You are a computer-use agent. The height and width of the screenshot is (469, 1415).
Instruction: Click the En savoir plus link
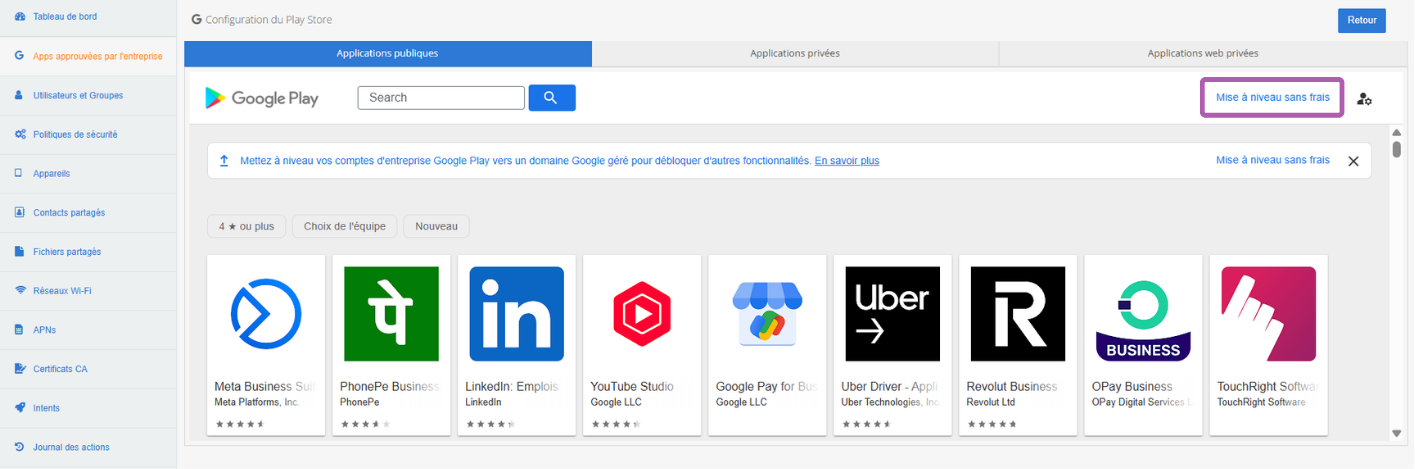click(x=846, y=161)
